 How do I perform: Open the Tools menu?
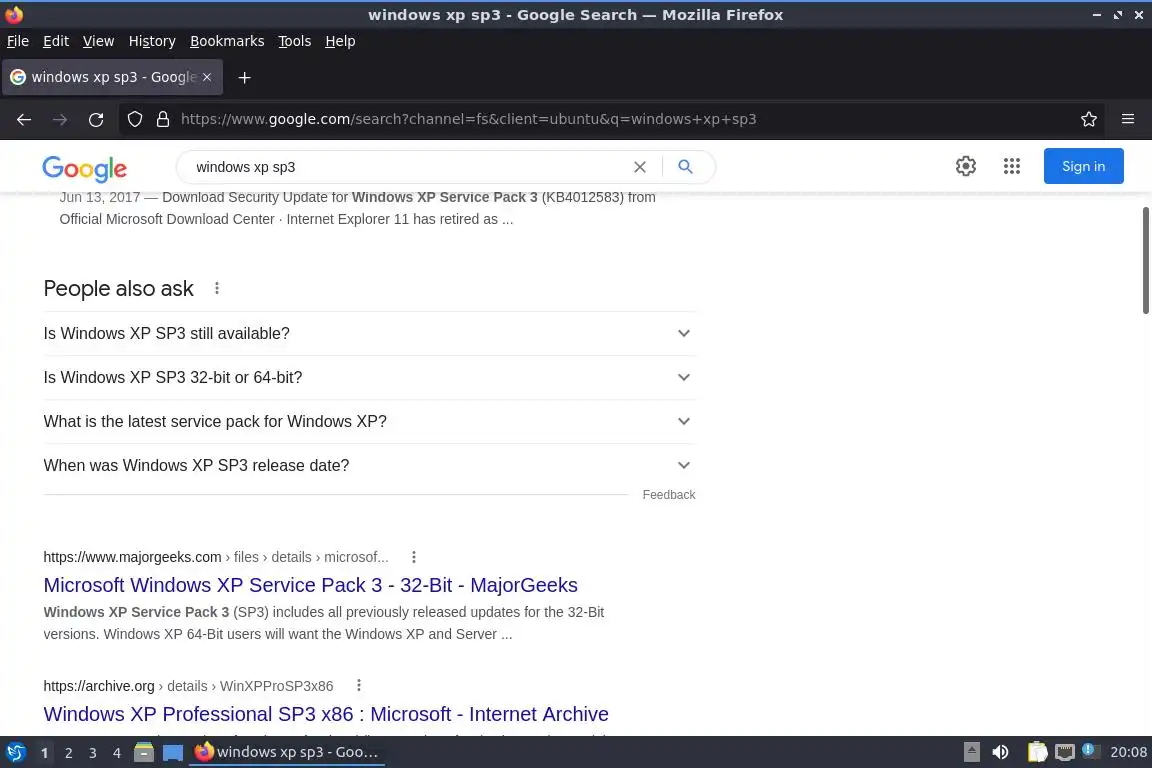pyautogui.click(x=295, y=41)
